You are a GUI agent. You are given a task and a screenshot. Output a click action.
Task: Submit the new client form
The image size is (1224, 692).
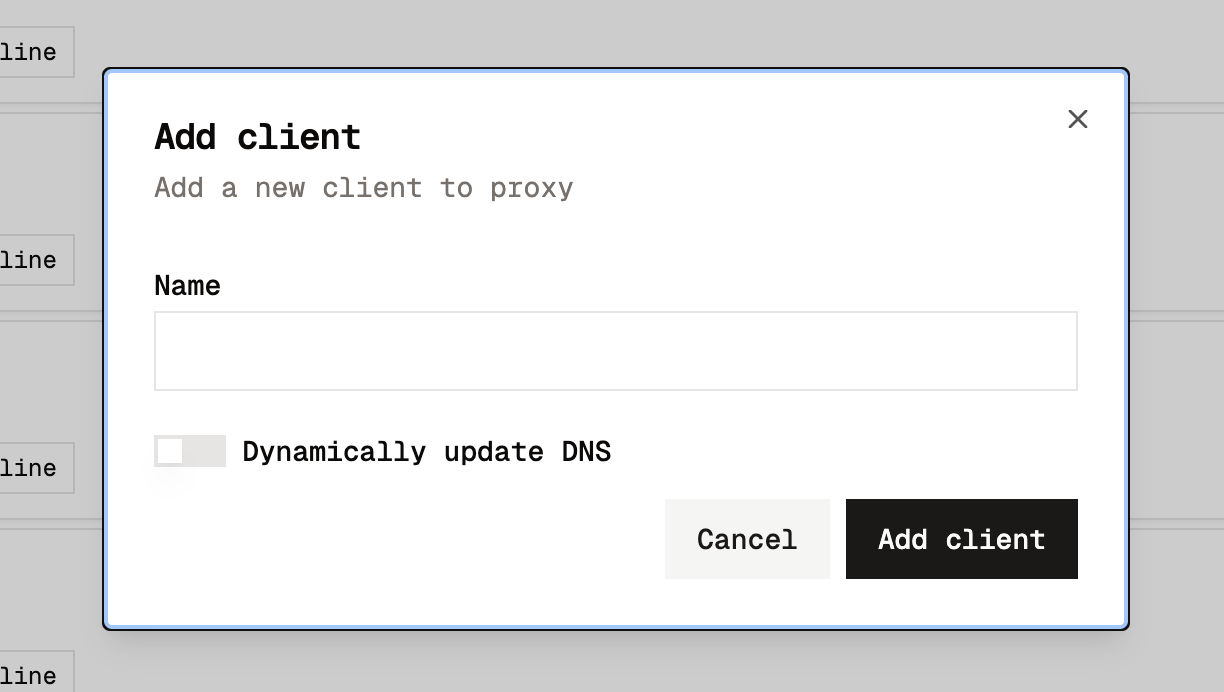pyautogui.click(x=961, y=539)
